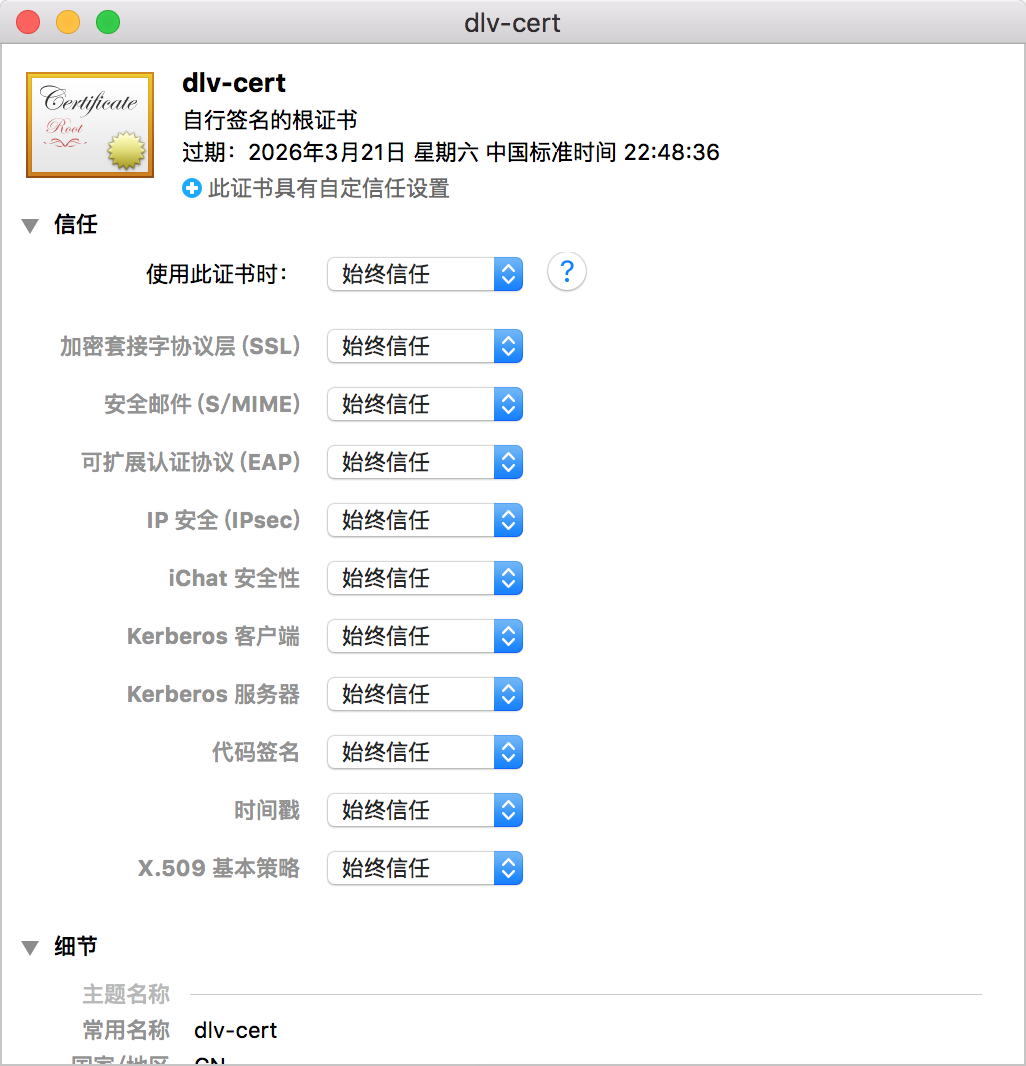Open the 时间戳 trust dropdown
Image resolution: width=1026 pixels, height=1066 pixels.
coord(424,810)
